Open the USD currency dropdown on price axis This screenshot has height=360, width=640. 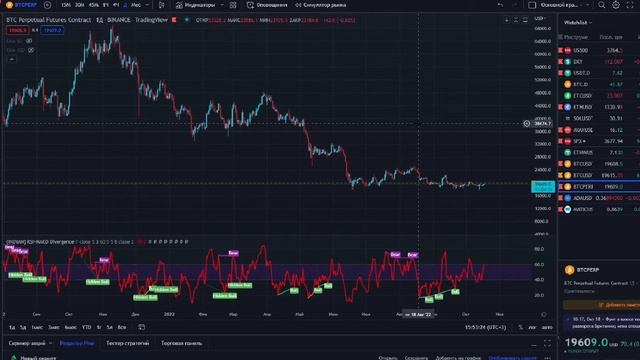[x=541, y=19]
